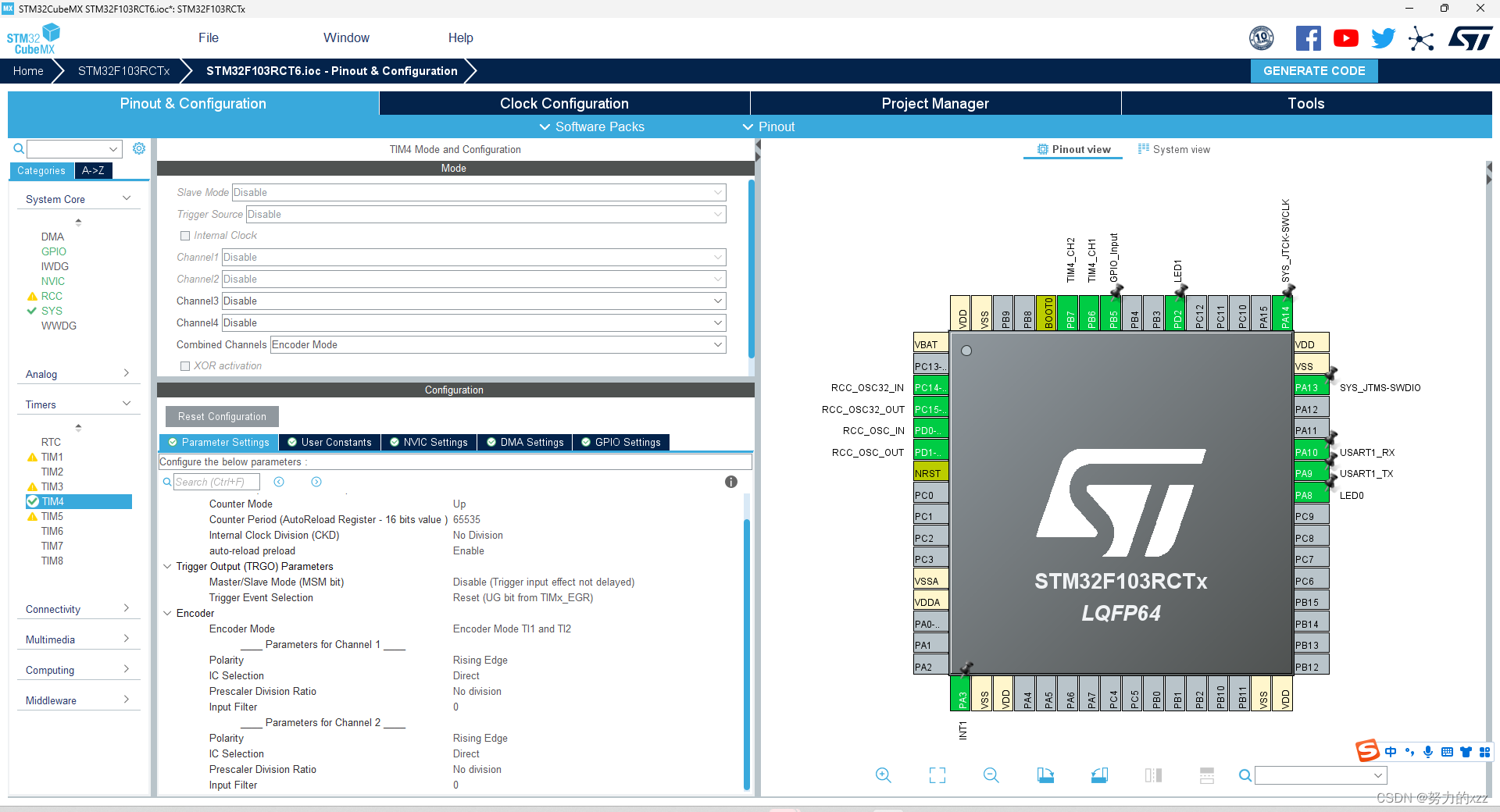This screenshot has height=812, width=1500.
Task: Click the zoom in icon under pinout
Action: (884, 775)
